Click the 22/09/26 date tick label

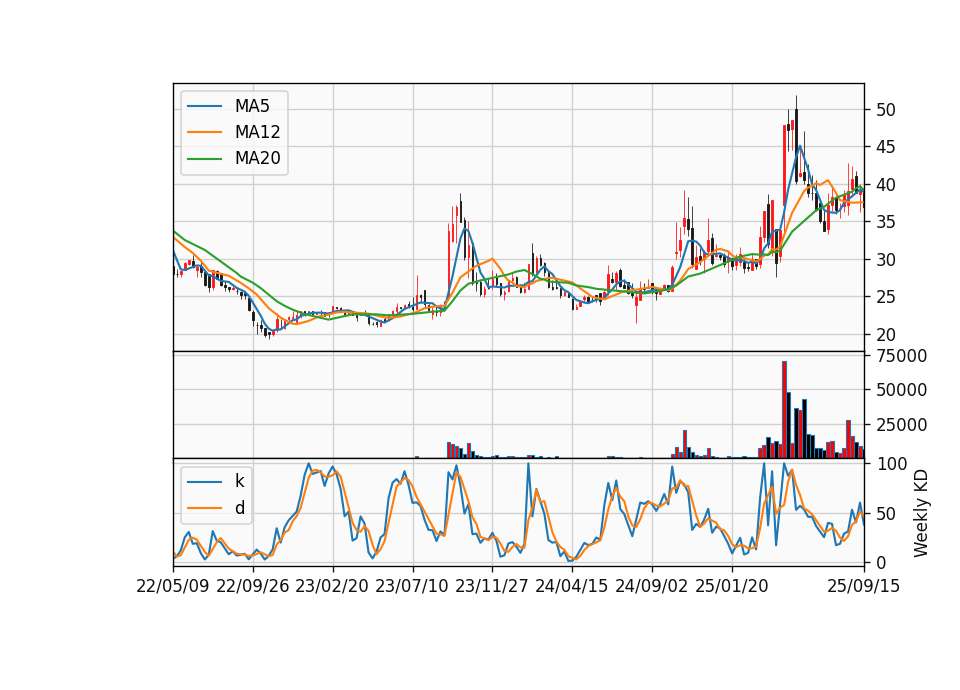(x=253, y=586)
